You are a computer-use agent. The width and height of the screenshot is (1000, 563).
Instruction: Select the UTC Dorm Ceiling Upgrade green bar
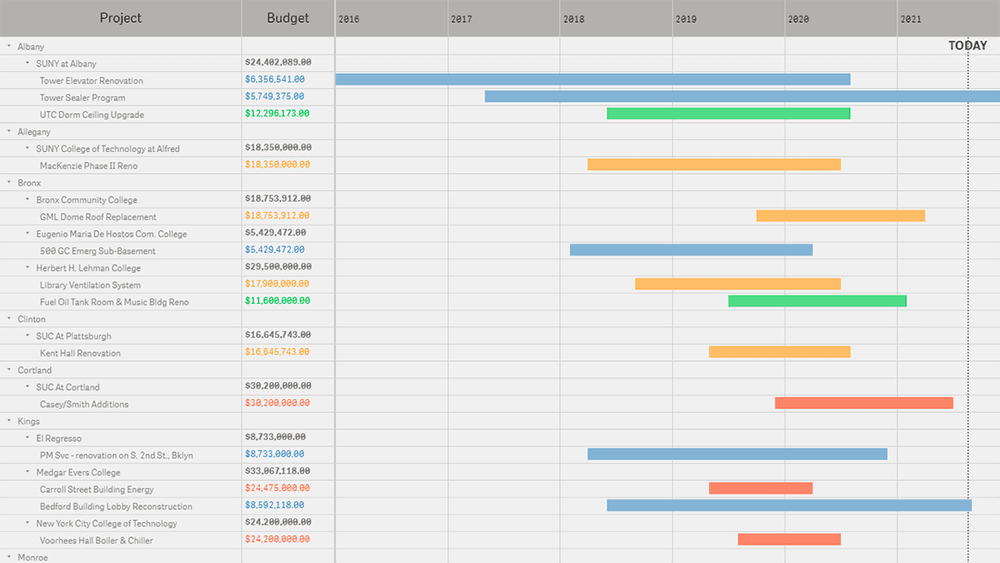(728, 114)
